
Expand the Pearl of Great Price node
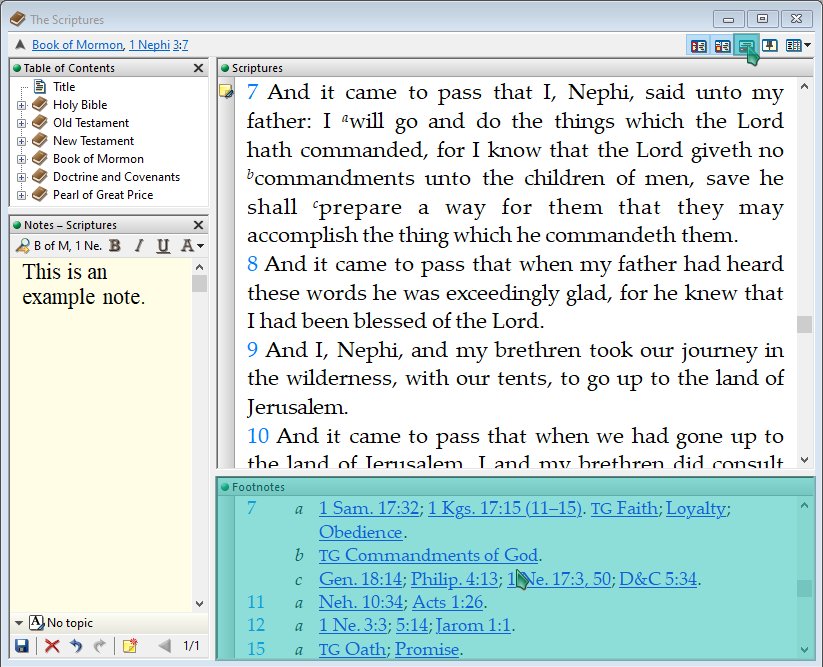21,195
